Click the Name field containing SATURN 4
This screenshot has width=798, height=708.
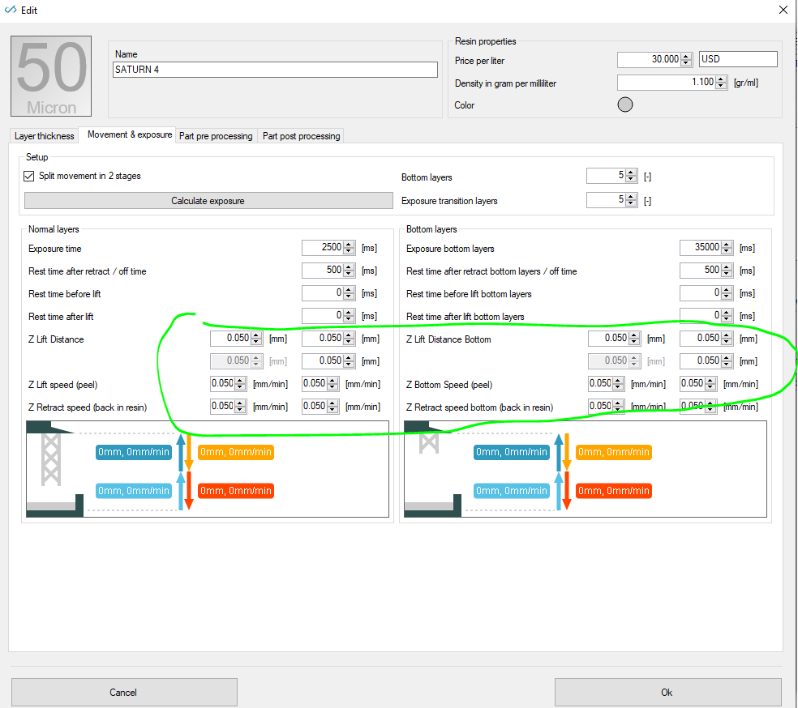[275, 70]
